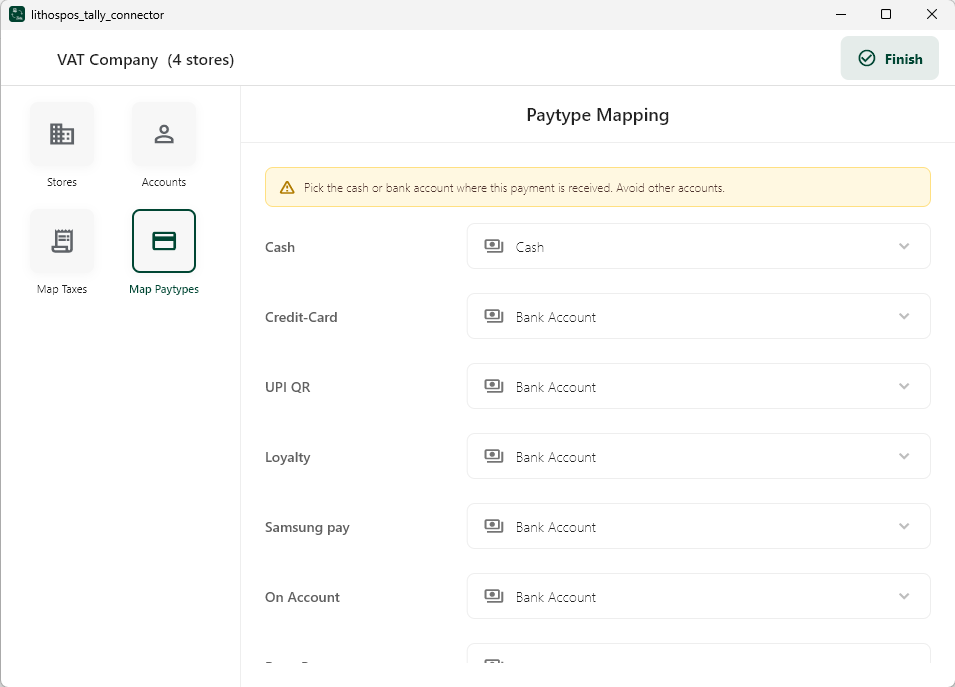The width and height of the screenshot is (955, 687).
Task: Click the money icon in Loyalty row
Action: (x=493, y=456)
